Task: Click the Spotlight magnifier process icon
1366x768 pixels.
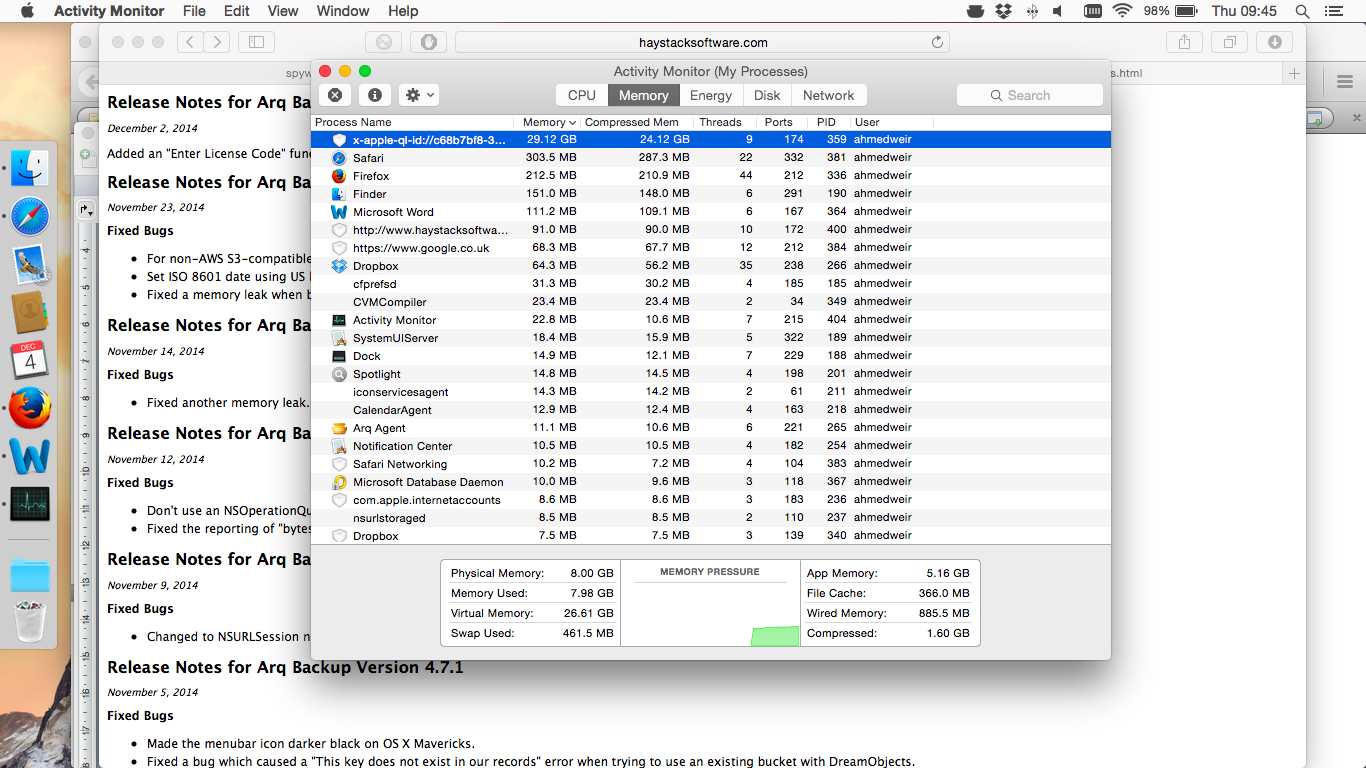Action: [x=339, y=374]
